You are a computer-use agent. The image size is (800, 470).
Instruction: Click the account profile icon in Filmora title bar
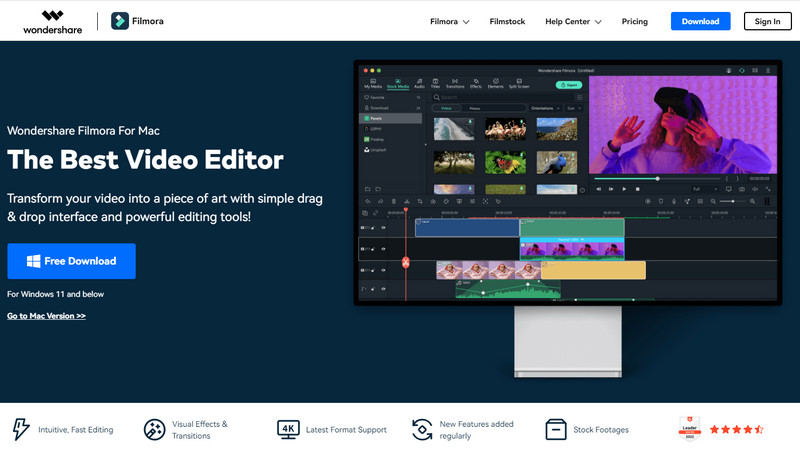coord(729,70)
